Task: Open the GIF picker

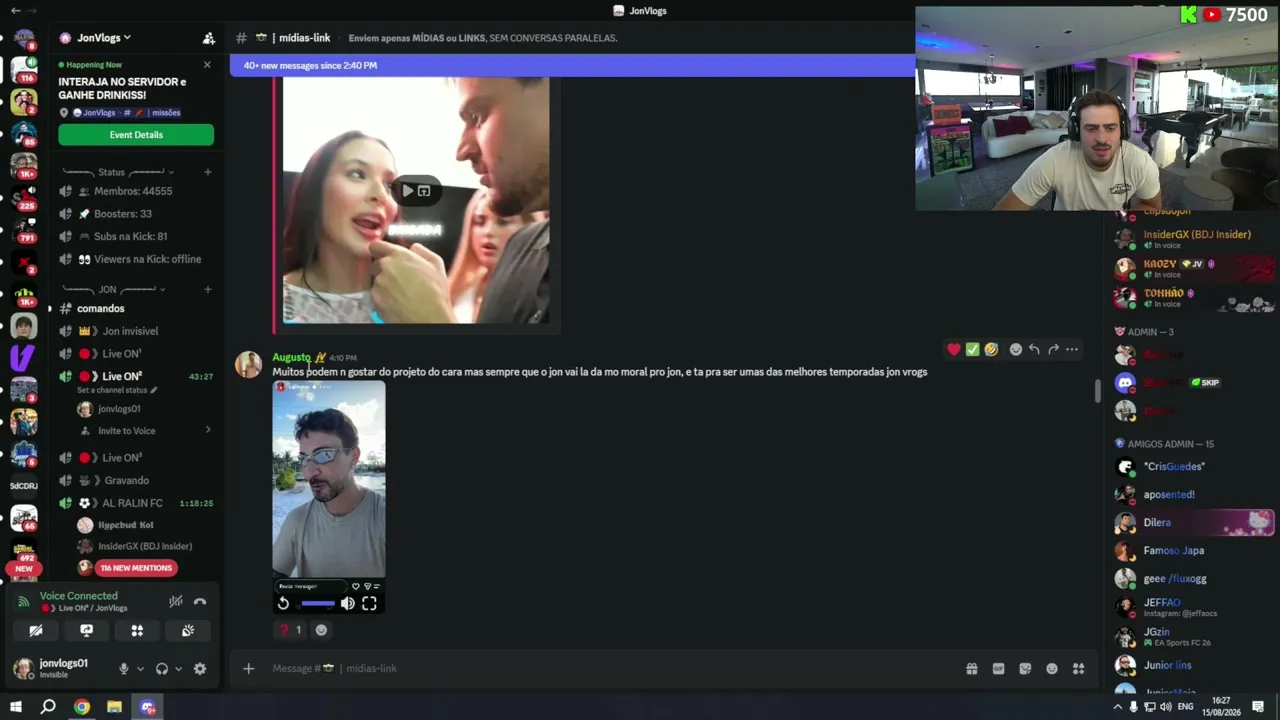Action: 998,669
